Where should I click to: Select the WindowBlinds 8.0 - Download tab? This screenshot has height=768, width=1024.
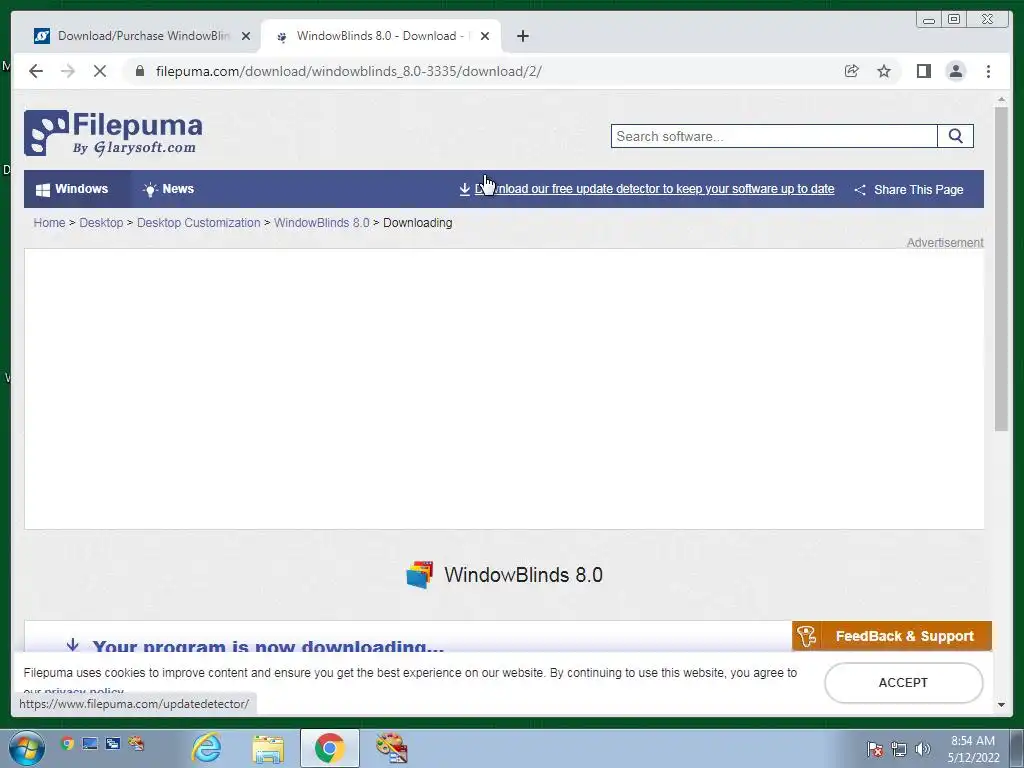380,36
